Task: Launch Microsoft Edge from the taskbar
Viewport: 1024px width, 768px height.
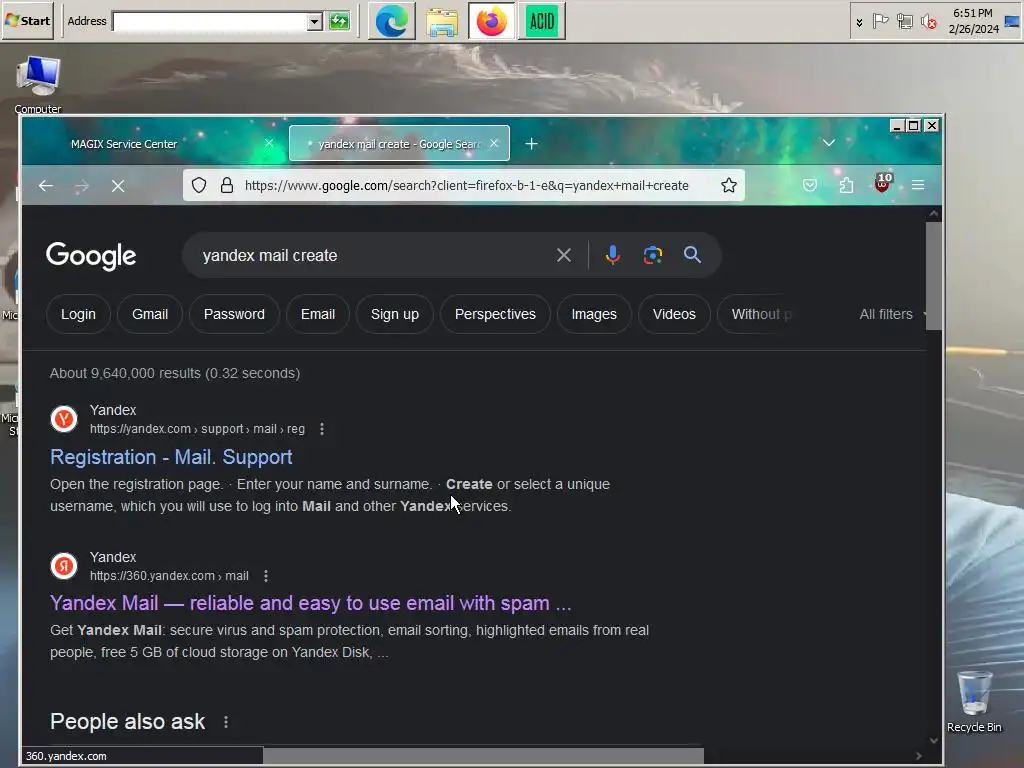Action: (391, 22)
